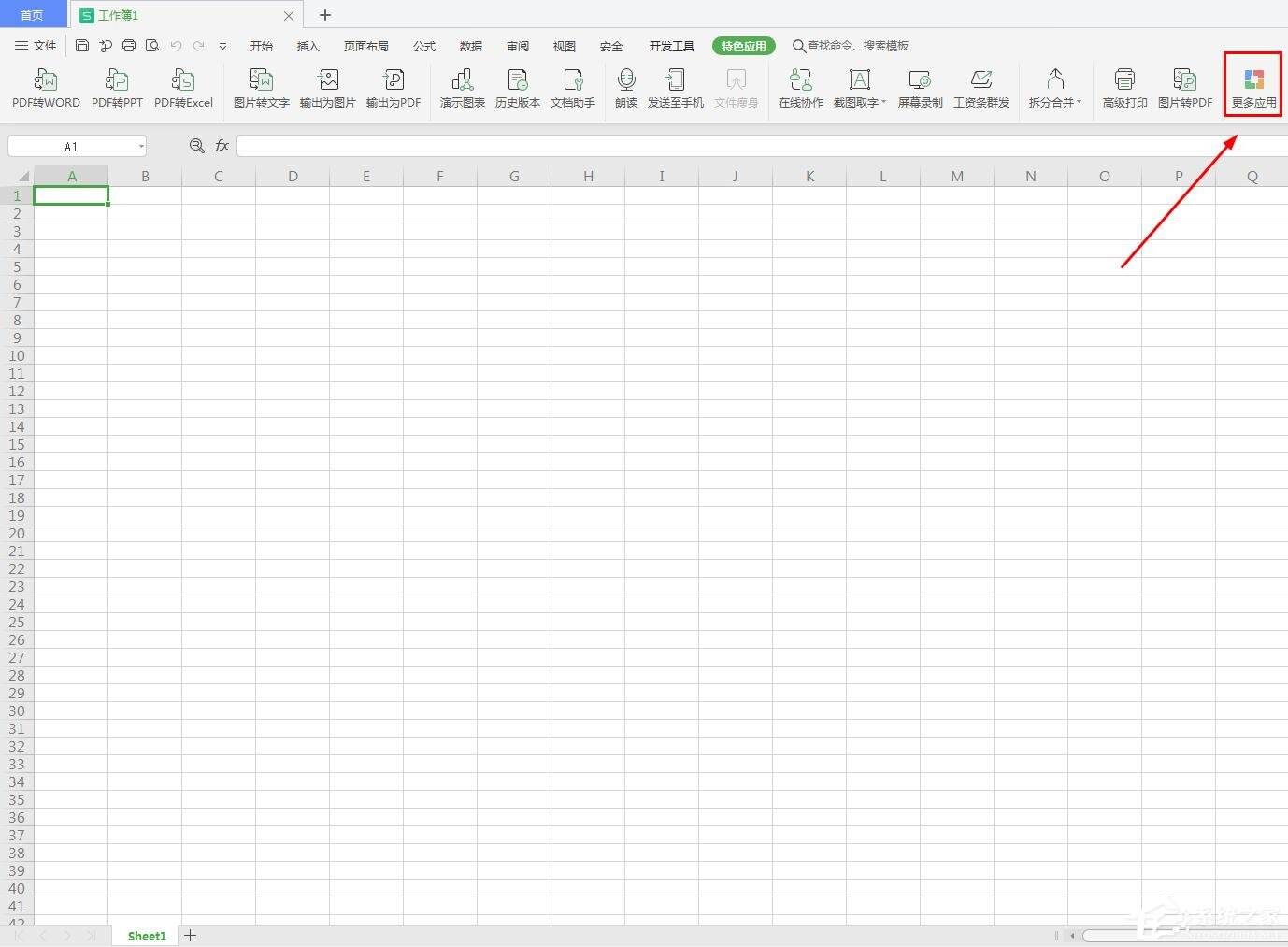
Task: Open the 公式 ribbon tab
Action: coord(424,46)
